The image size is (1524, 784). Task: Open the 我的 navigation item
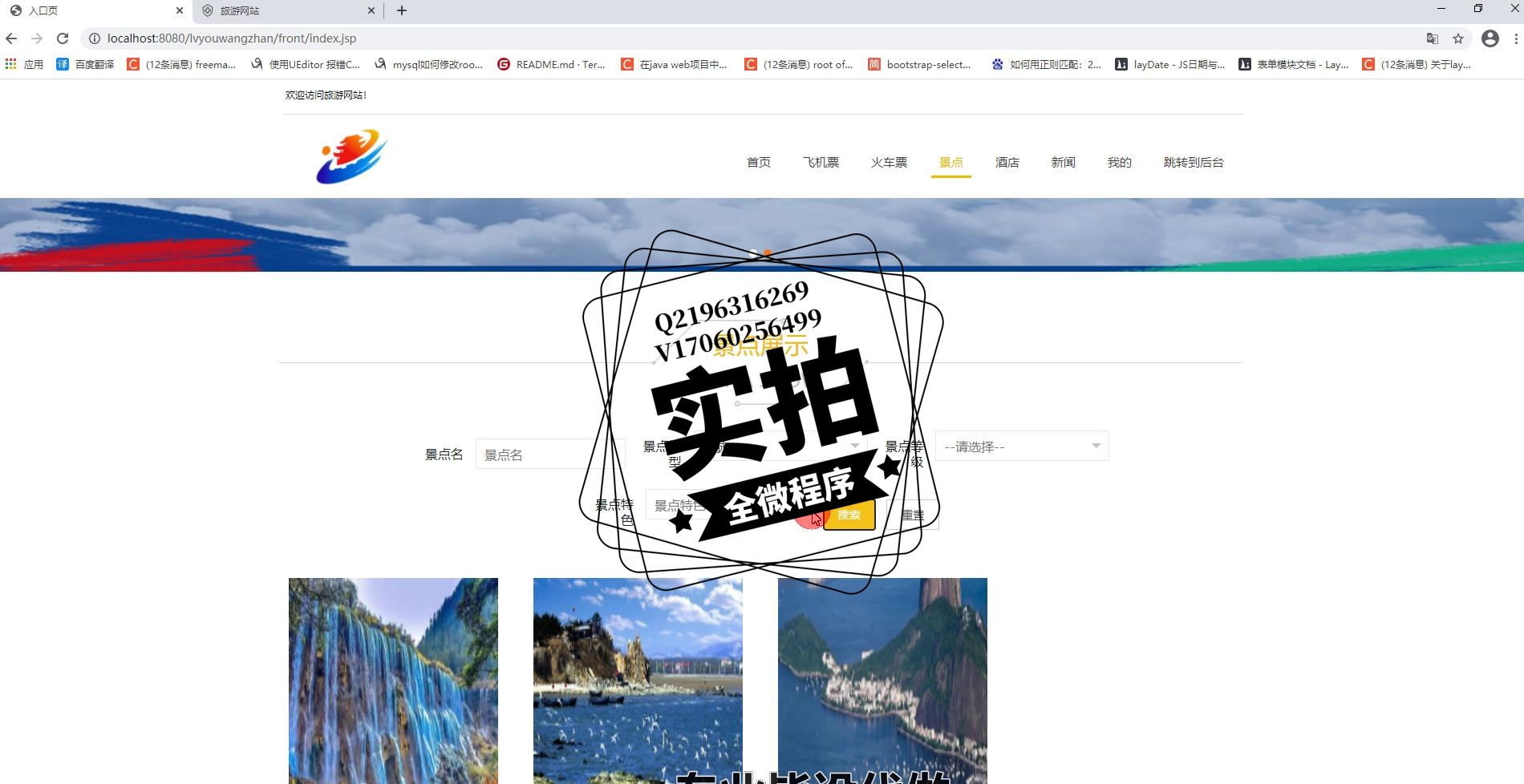point(1120,163)
